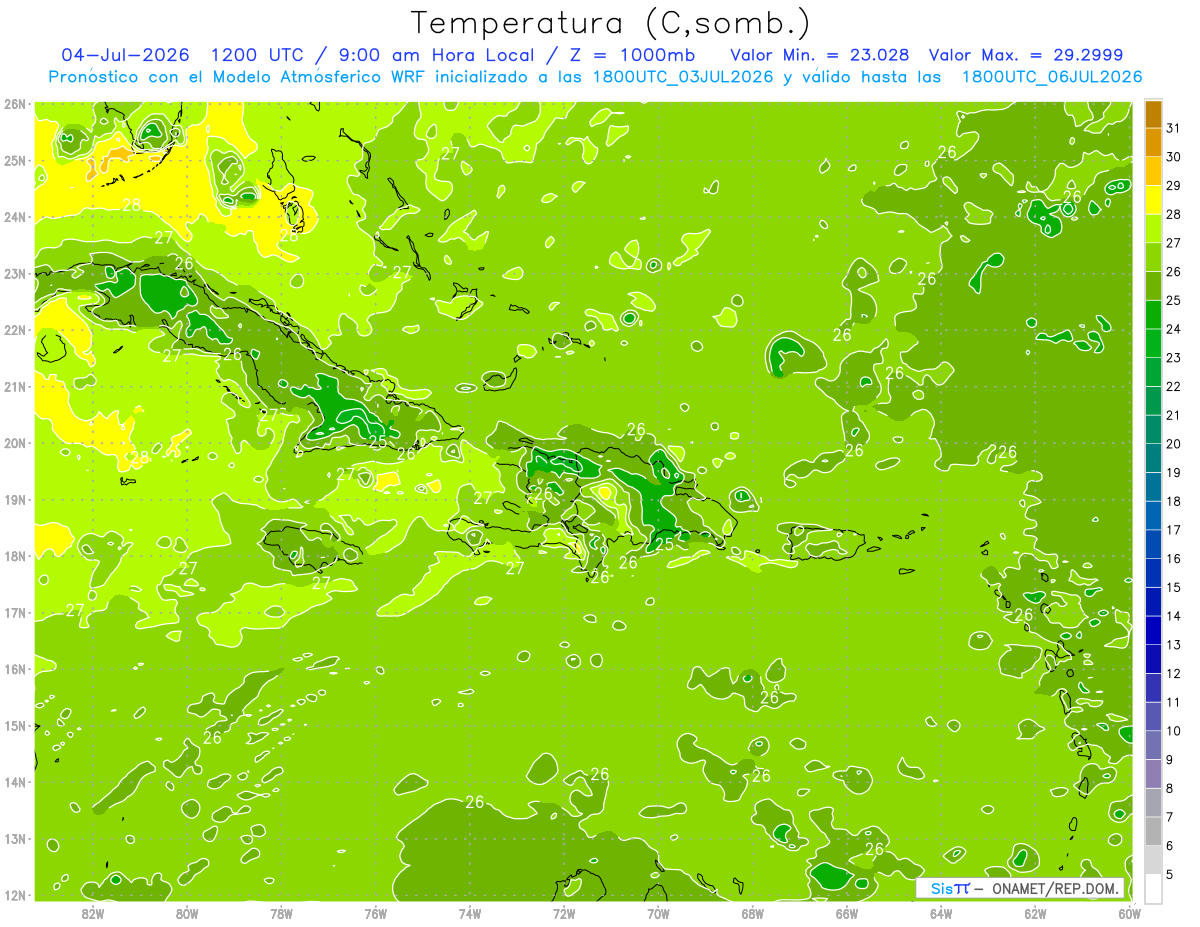
Task: Click the white legend band below 5
Action: pos(1153,888)
